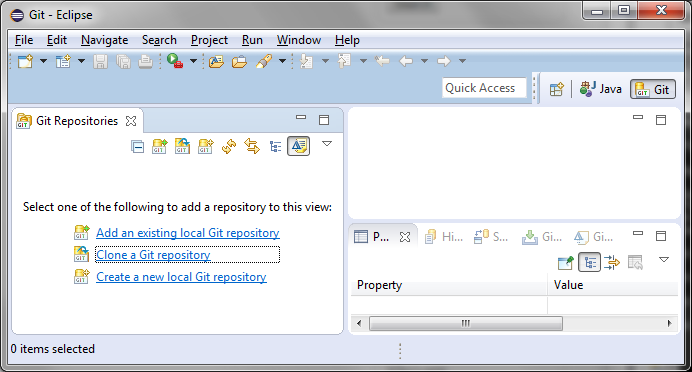Click the Save All toolbar icon

point(123,61)
